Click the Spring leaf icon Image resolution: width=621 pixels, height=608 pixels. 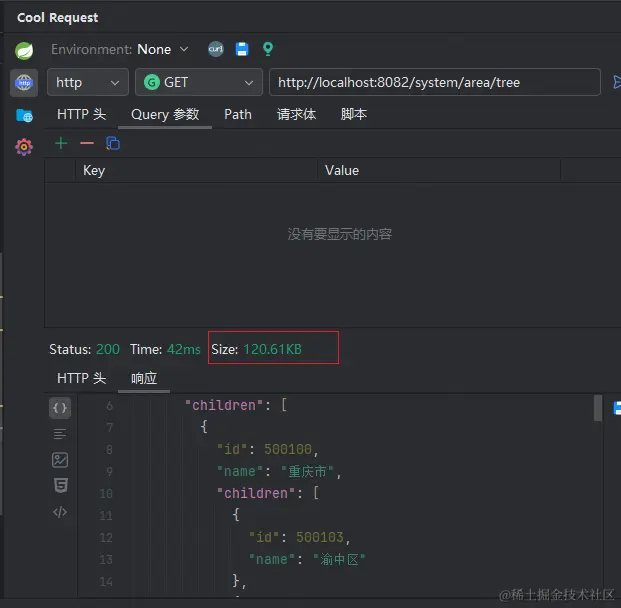24,51
